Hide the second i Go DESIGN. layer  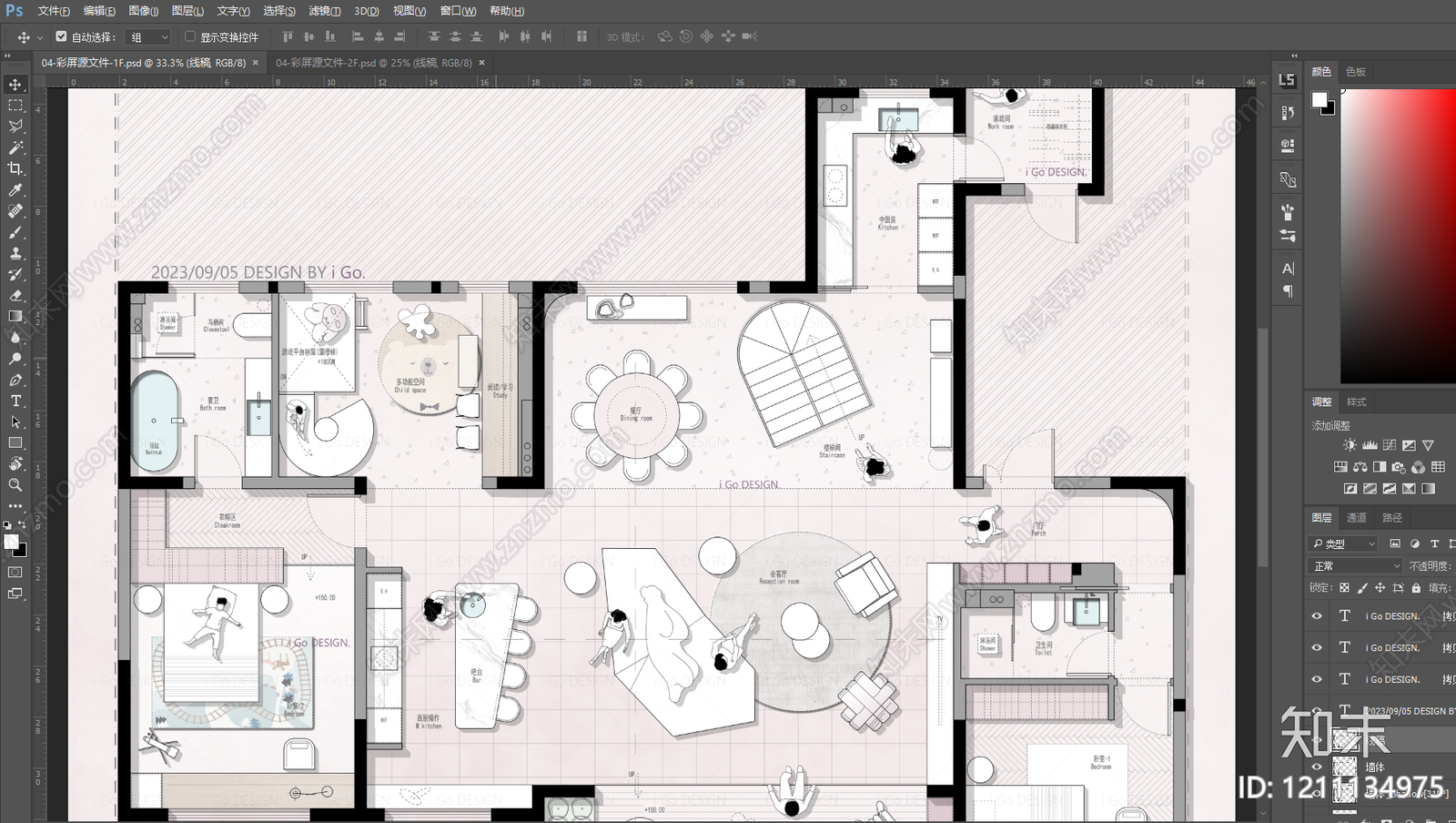point(1317,648)
